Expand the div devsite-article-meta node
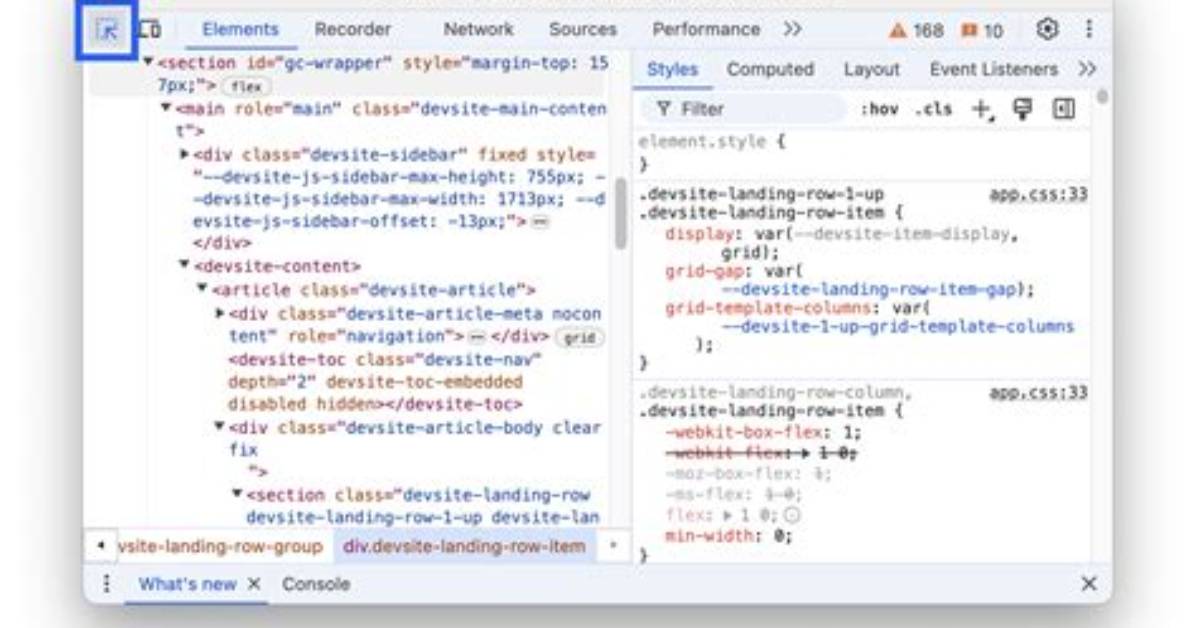This screenshot has width=1196, height=628. (x=220, y=313)
